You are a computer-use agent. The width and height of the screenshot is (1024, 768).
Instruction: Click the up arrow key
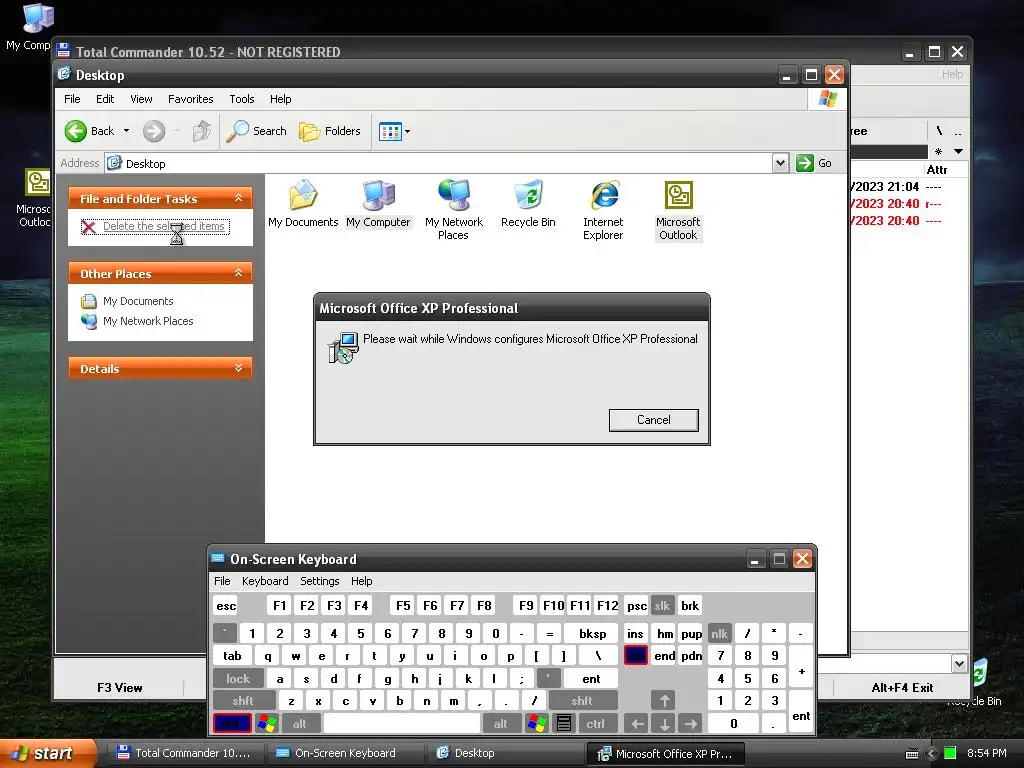tap(664, 701)
